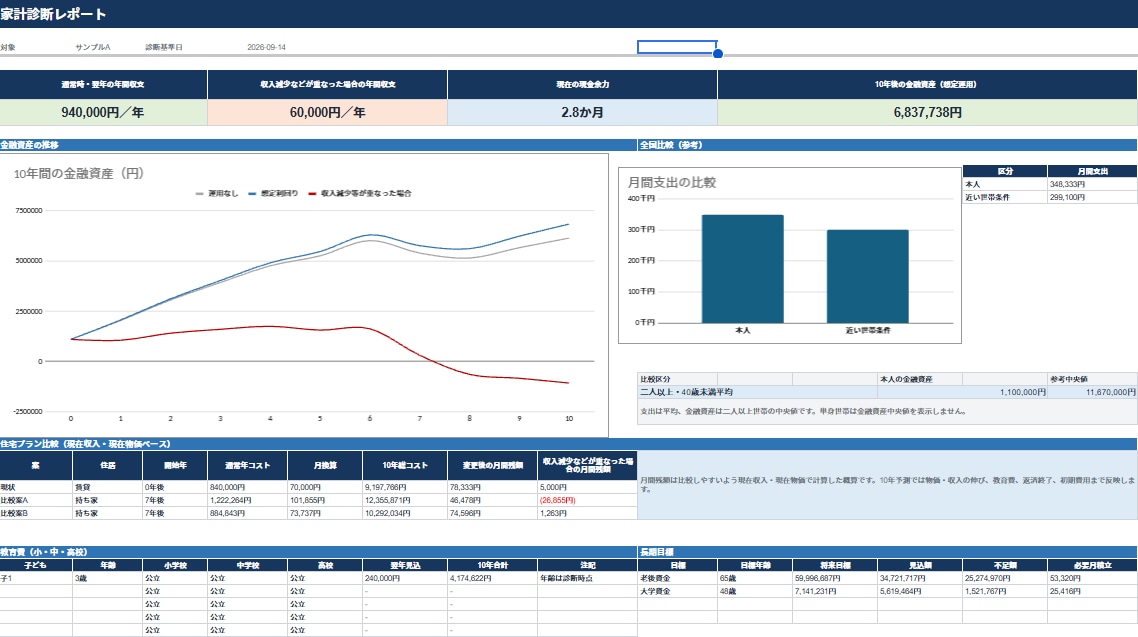This screenshot has width=1138, height=637.
Task: Select the '本人' bar in the bar chart
Action: coord(742,268)
